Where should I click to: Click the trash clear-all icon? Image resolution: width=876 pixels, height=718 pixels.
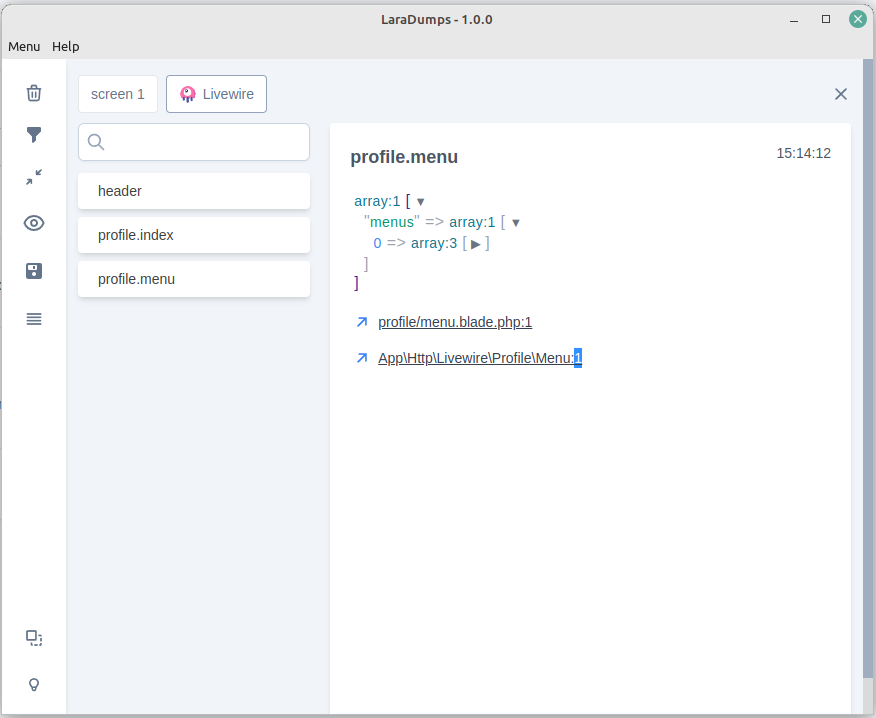pos(34,93)
